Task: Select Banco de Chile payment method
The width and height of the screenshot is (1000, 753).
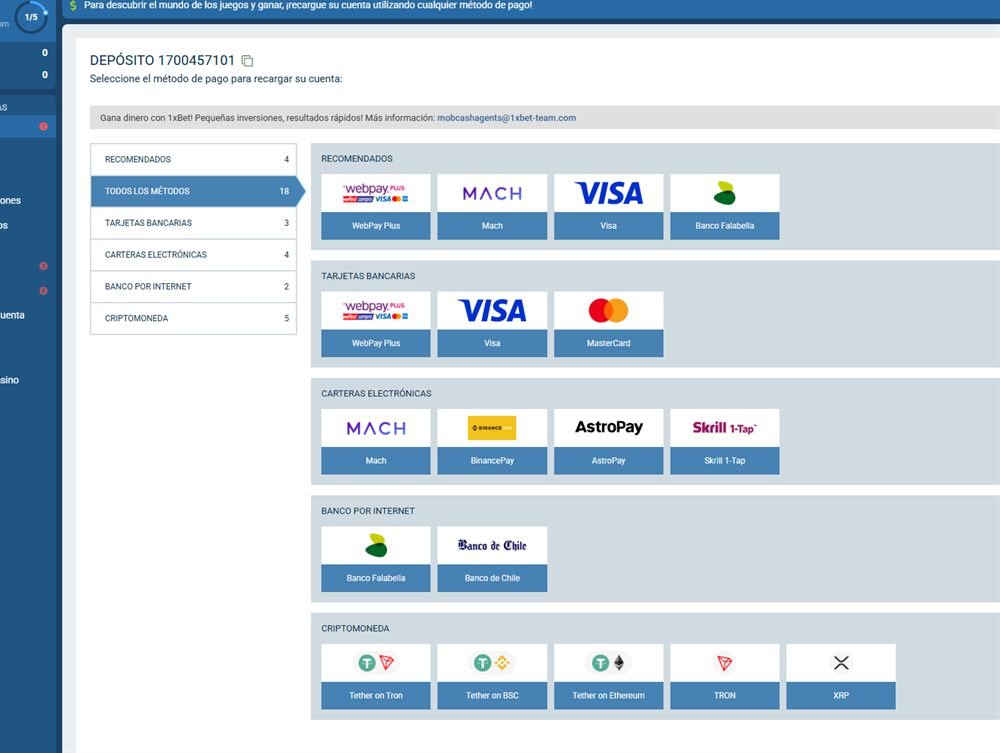Action: (x=492, y=559)
